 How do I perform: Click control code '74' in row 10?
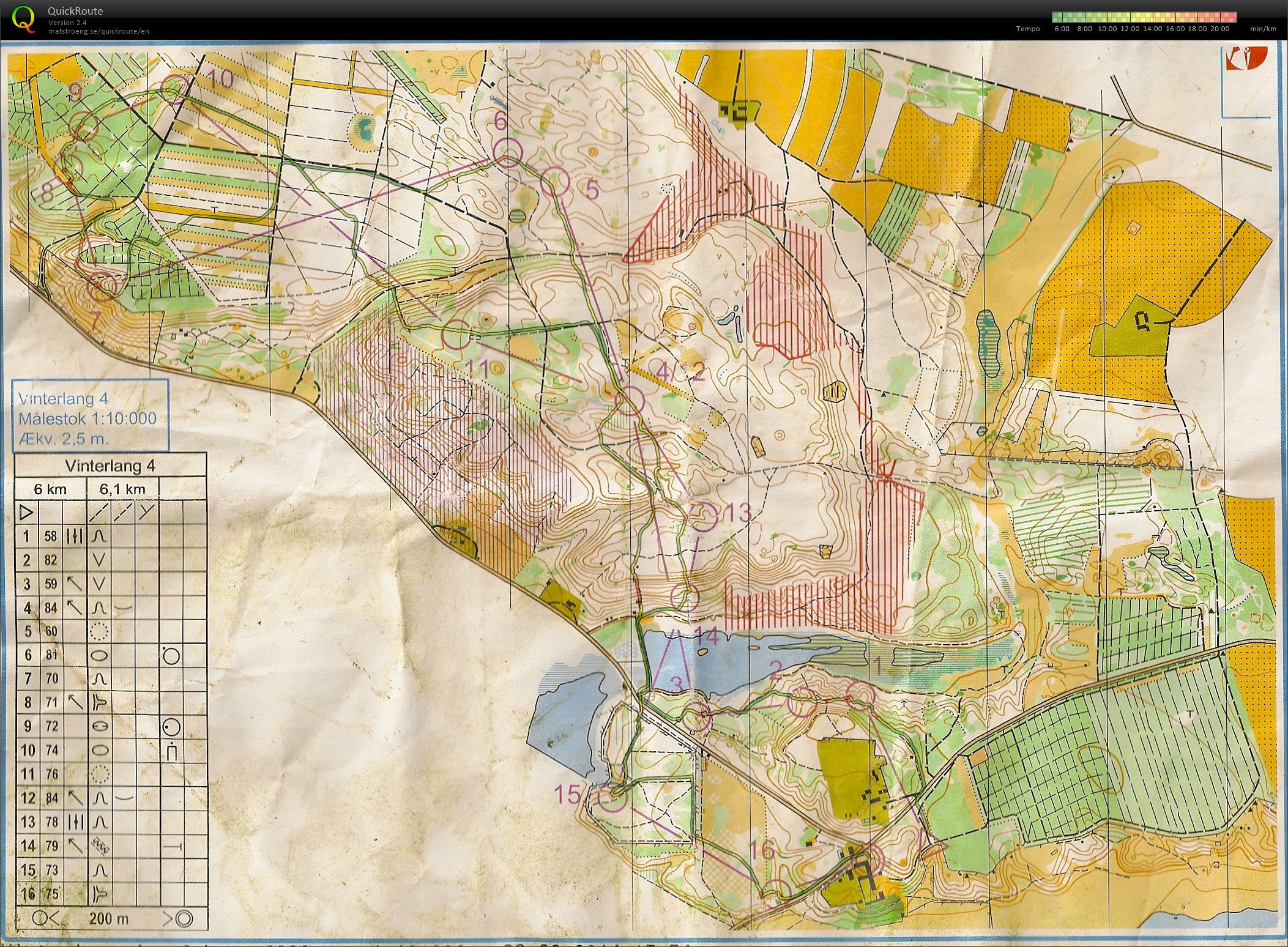(50, 750)
